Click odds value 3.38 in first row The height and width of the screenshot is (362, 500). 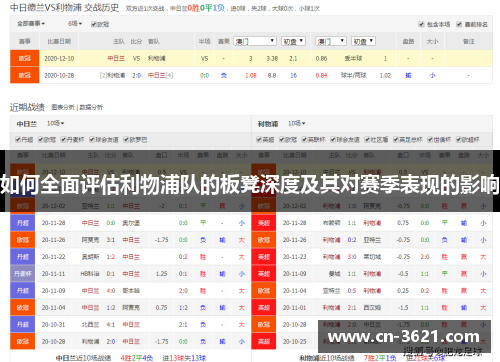coord(272,58)
